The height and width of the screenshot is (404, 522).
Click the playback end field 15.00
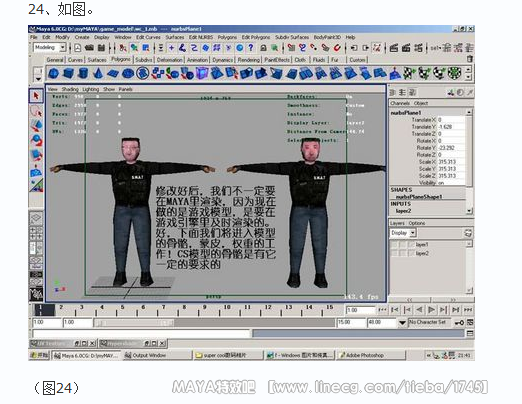(x=350, y=323)
